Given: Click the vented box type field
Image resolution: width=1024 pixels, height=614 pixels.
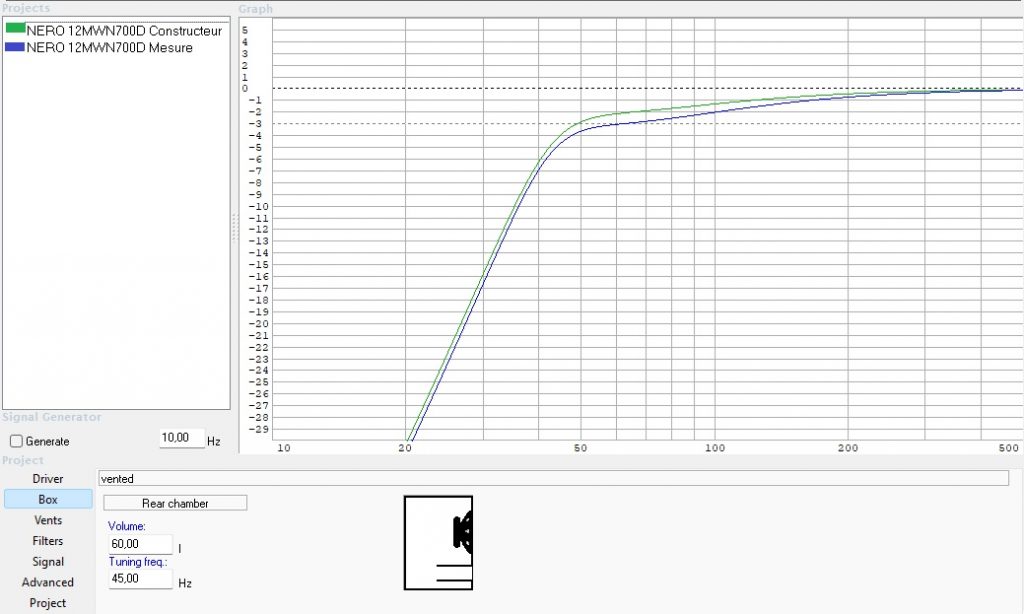Looking at the screenshot, I should 553,479.
